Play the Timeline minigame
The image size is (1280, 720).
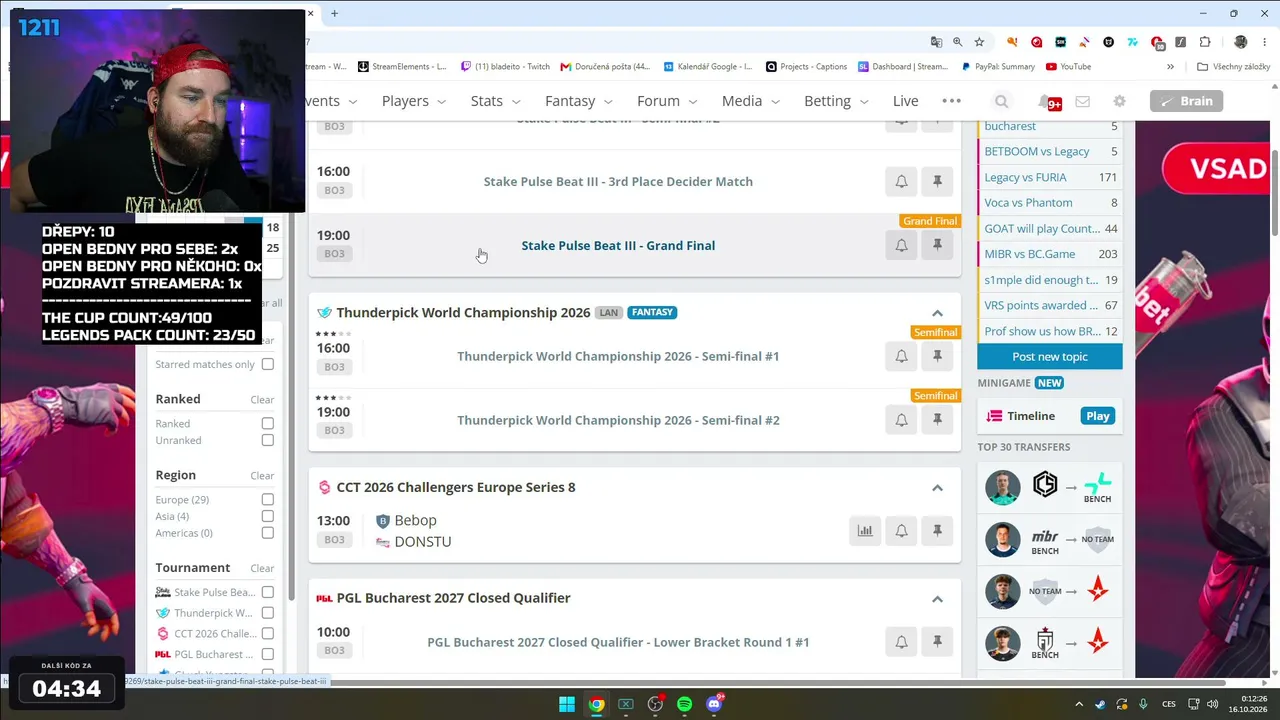(1098, 416)
